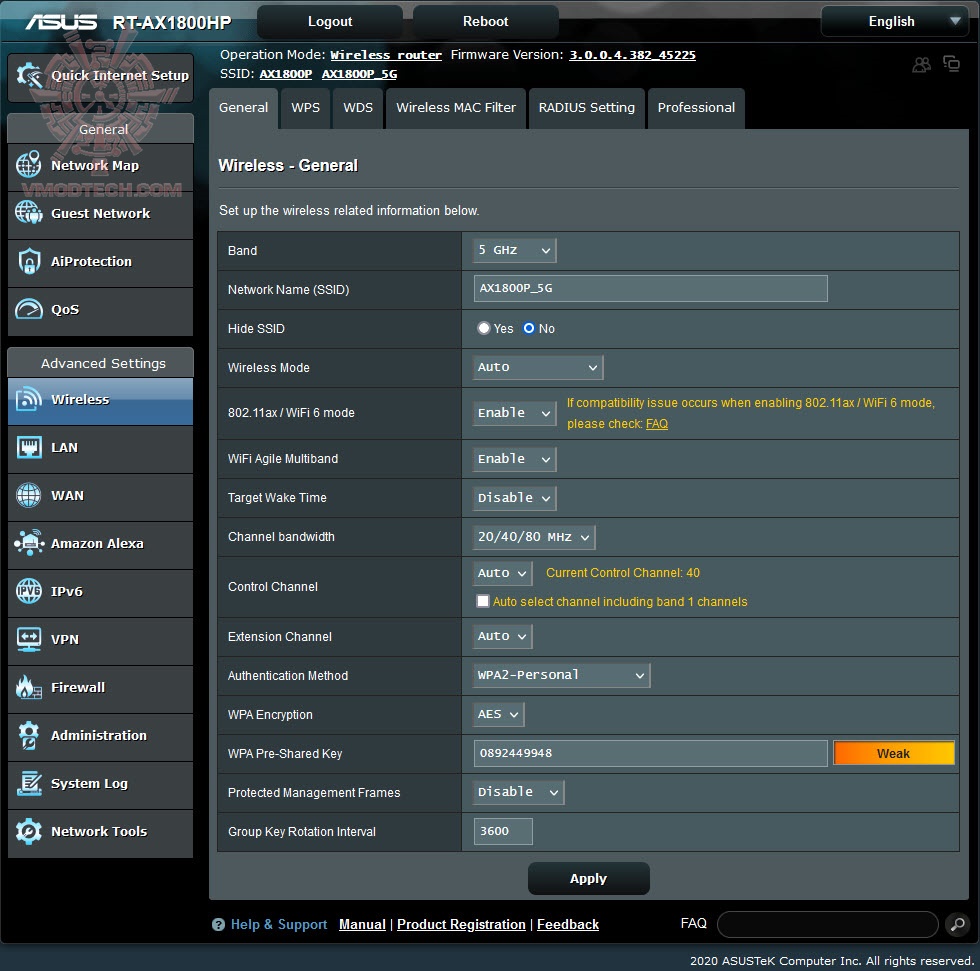Open AiProtection shield lock icon
Screen dimensions: 980x971
click(29, 261)
